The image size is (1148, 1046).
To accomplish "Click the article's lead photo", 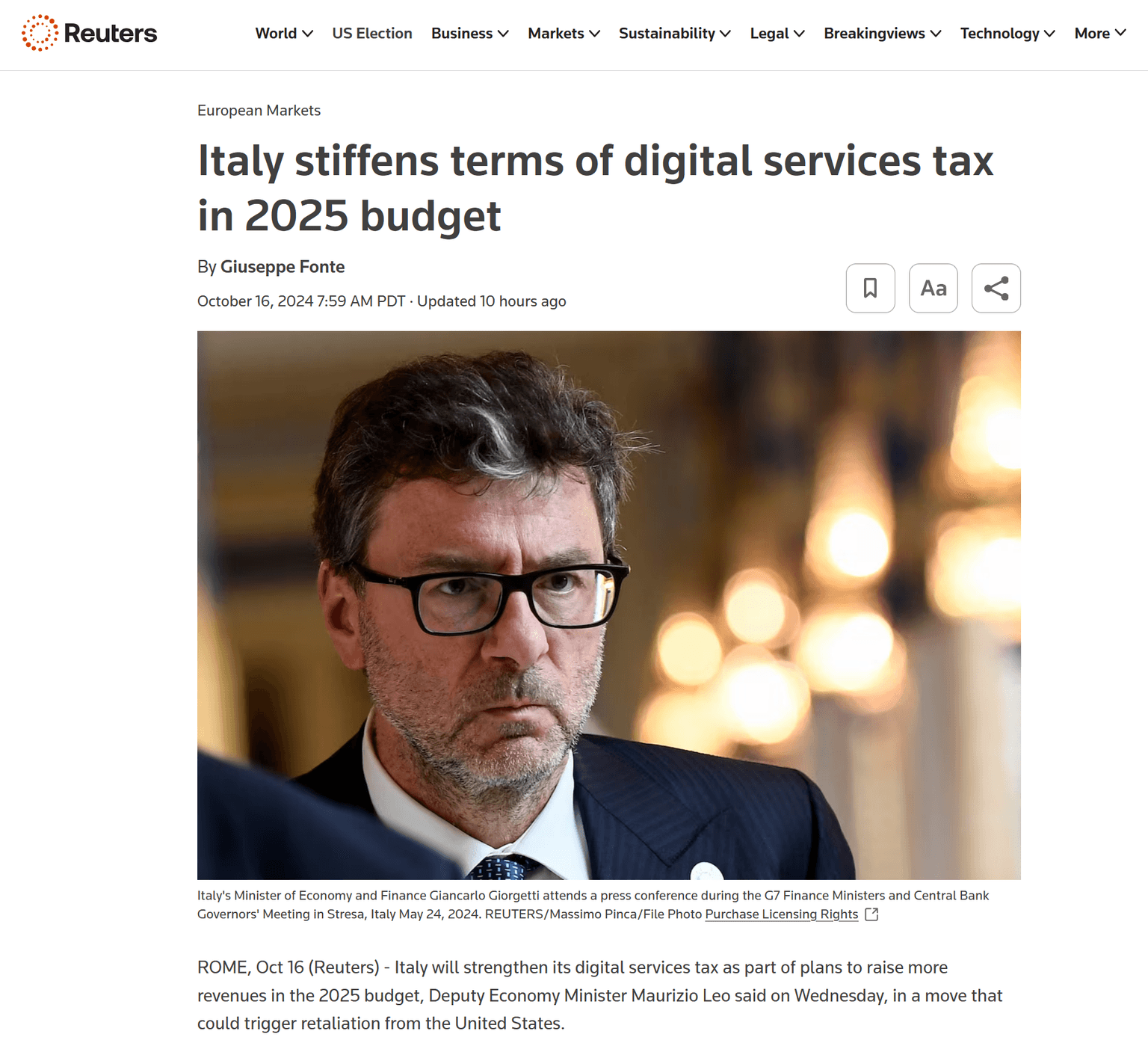I will click(608, 605).
